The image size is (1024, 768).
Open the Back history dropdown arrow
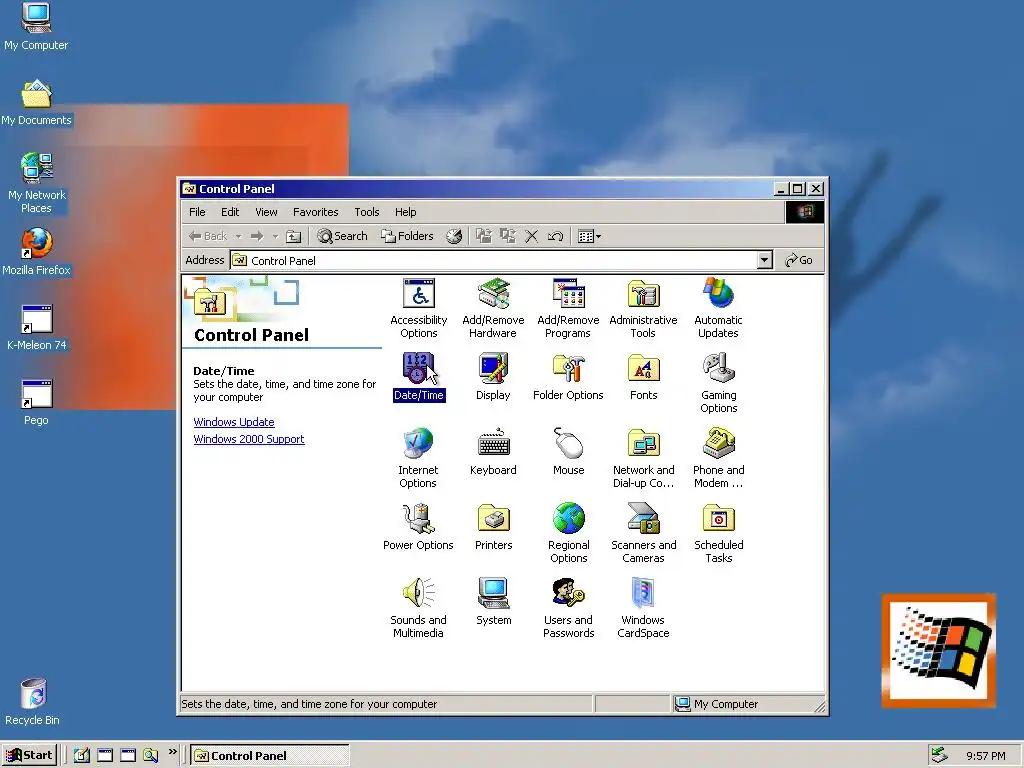pyautogui.click(x=238, y=236)
